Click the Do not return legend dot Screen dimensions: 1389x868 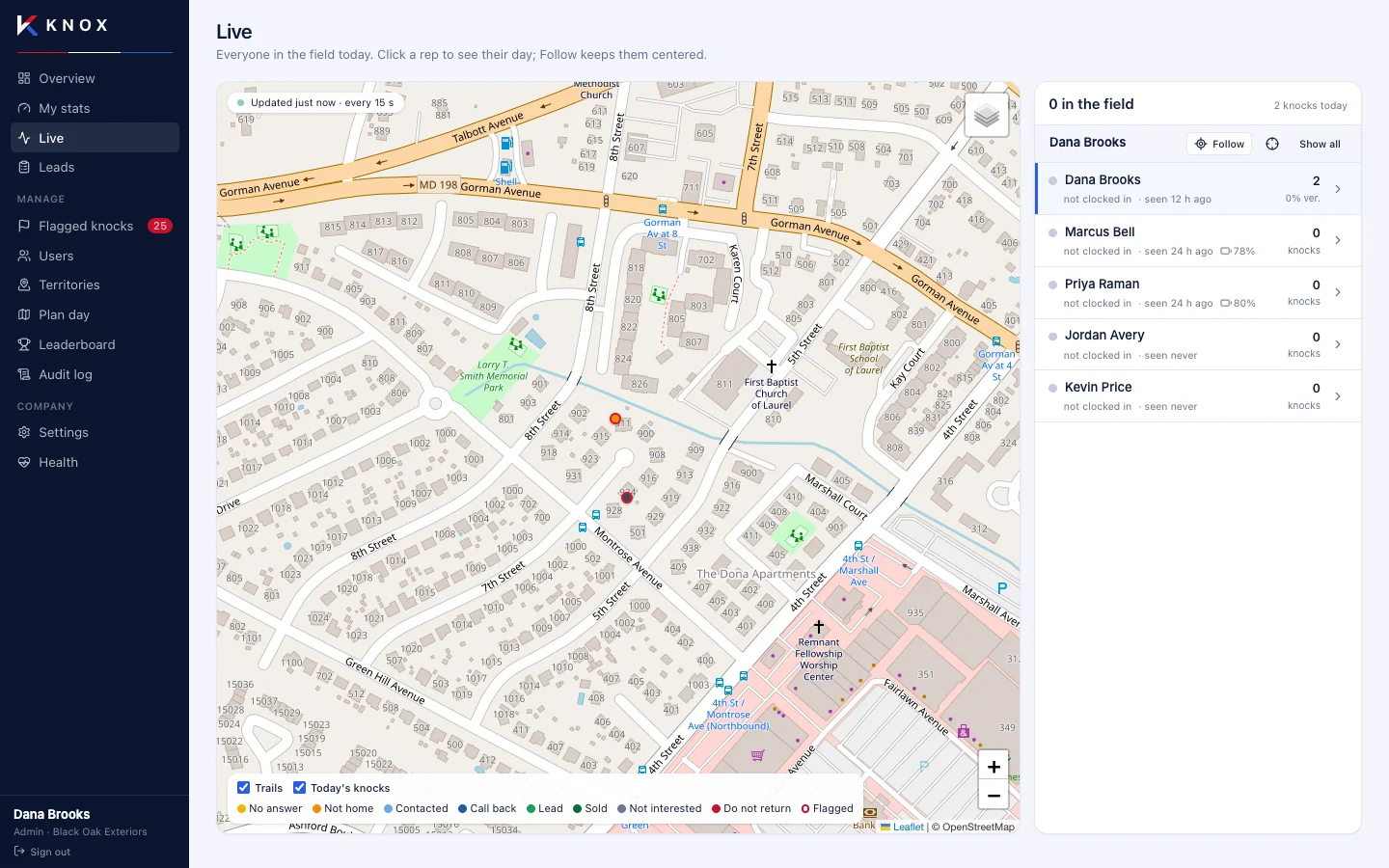pos(717,809)
